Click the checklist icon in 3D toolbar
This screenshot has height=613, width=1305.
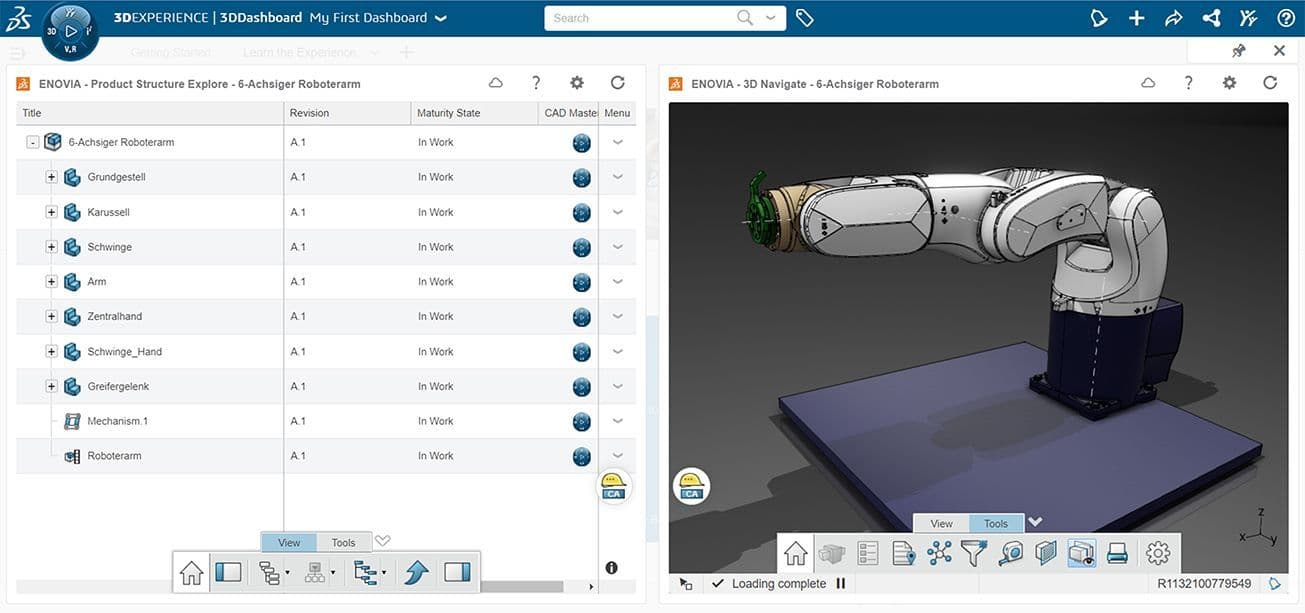click(x=868, y=553)
